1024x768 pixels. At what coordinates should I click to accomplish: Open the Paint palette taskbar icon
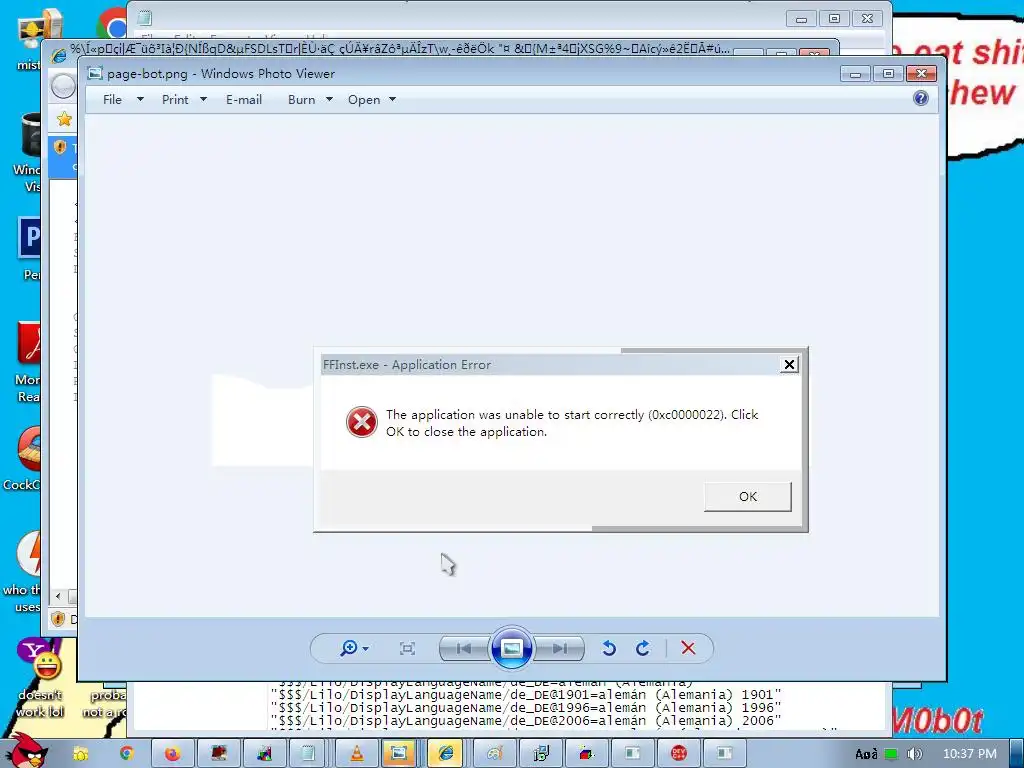[495, 754]
